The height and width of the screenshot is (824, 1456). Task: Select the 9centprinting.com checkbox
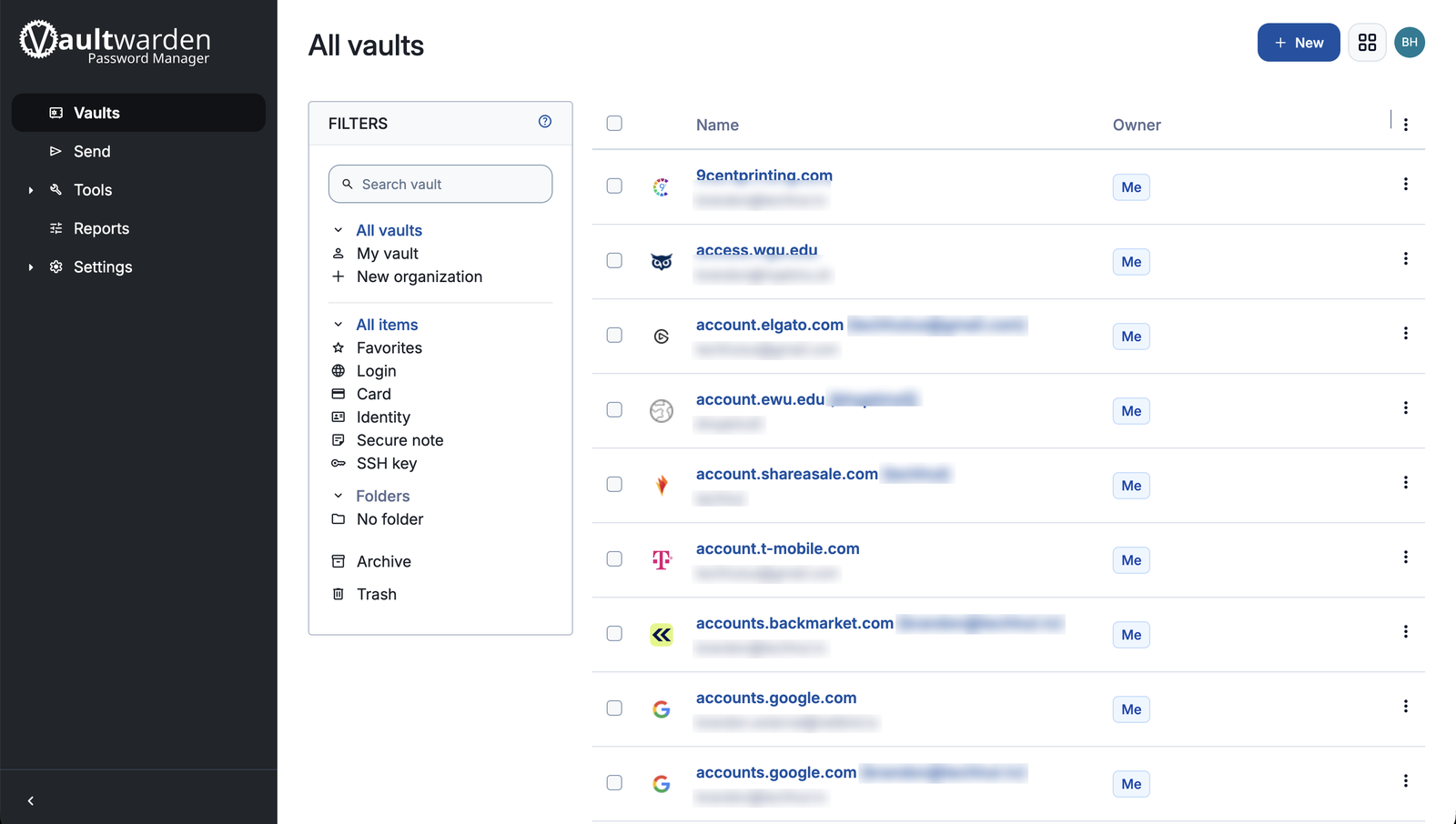614,186
